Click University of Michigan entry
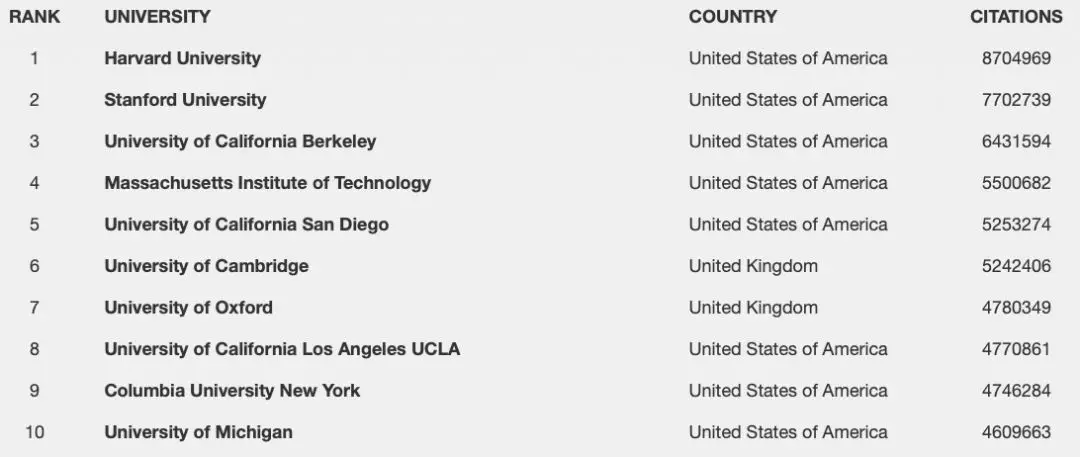This screenshot has height=457, width=1080. [198, 432]
